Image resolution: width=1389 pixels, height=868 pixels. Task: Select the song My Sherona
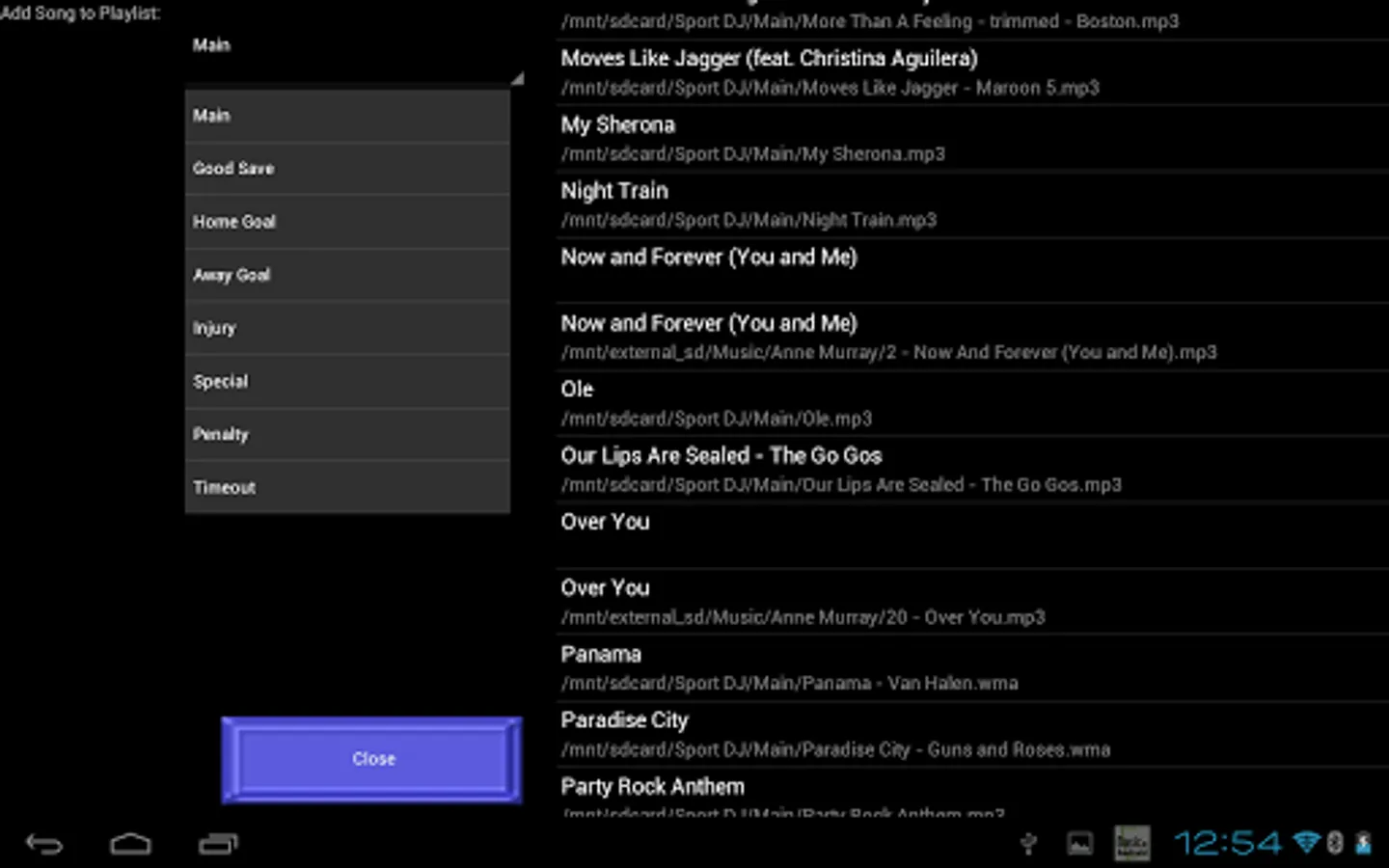[x=972, y=139]
